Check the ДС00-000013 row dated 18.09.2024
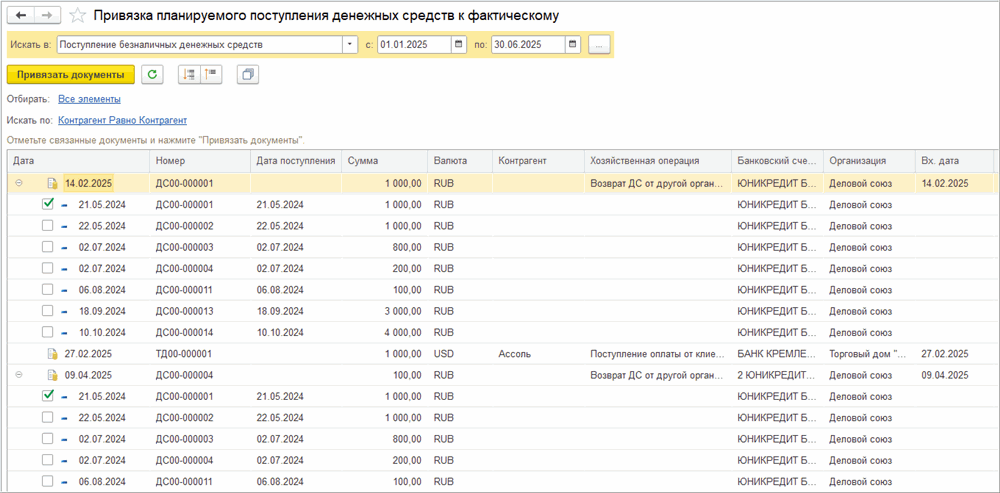The image size is (1000, 493). point(48,310)
